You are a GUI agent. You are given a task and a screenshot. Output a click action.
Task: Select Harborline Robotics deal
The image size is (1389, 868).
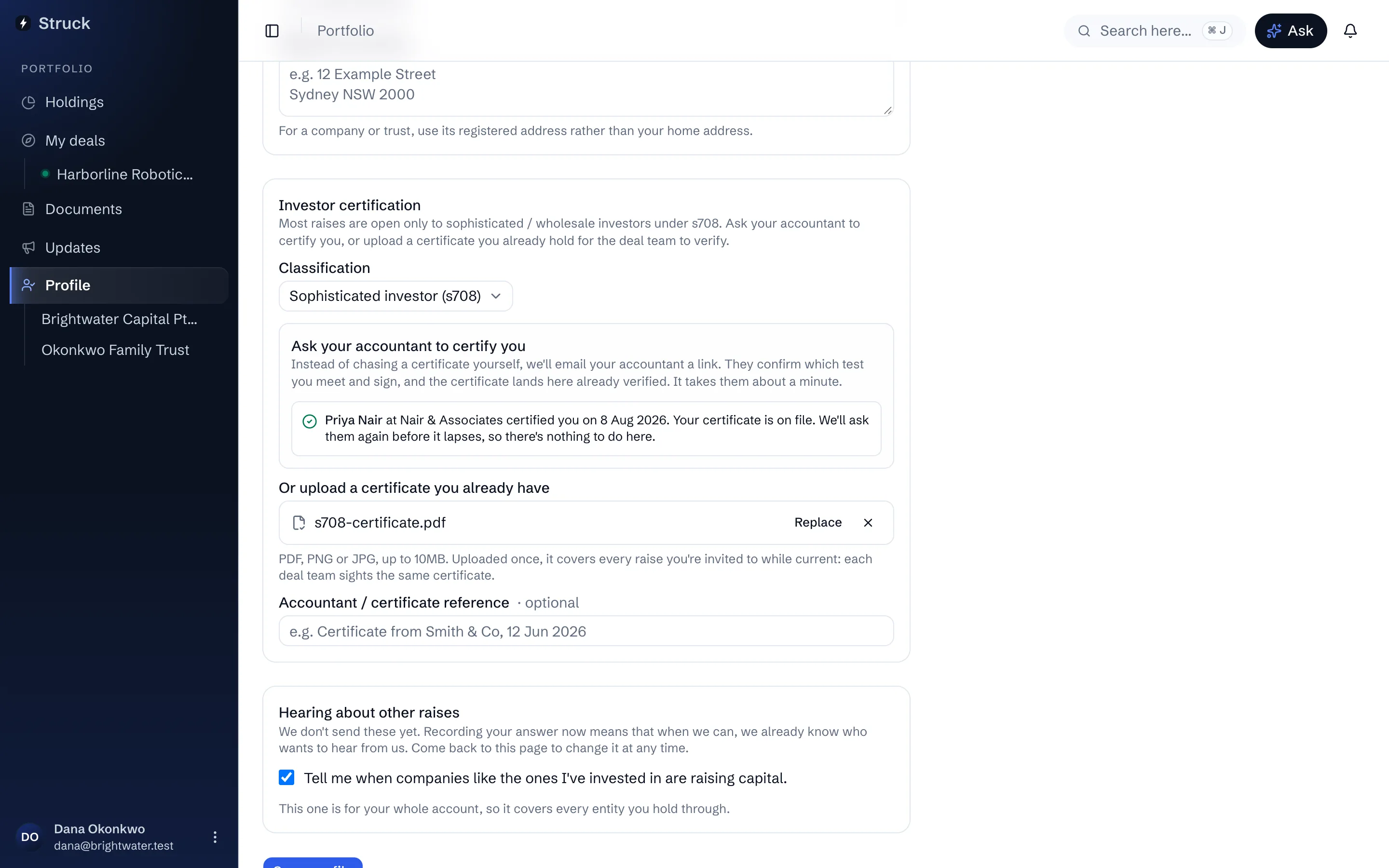124,175
